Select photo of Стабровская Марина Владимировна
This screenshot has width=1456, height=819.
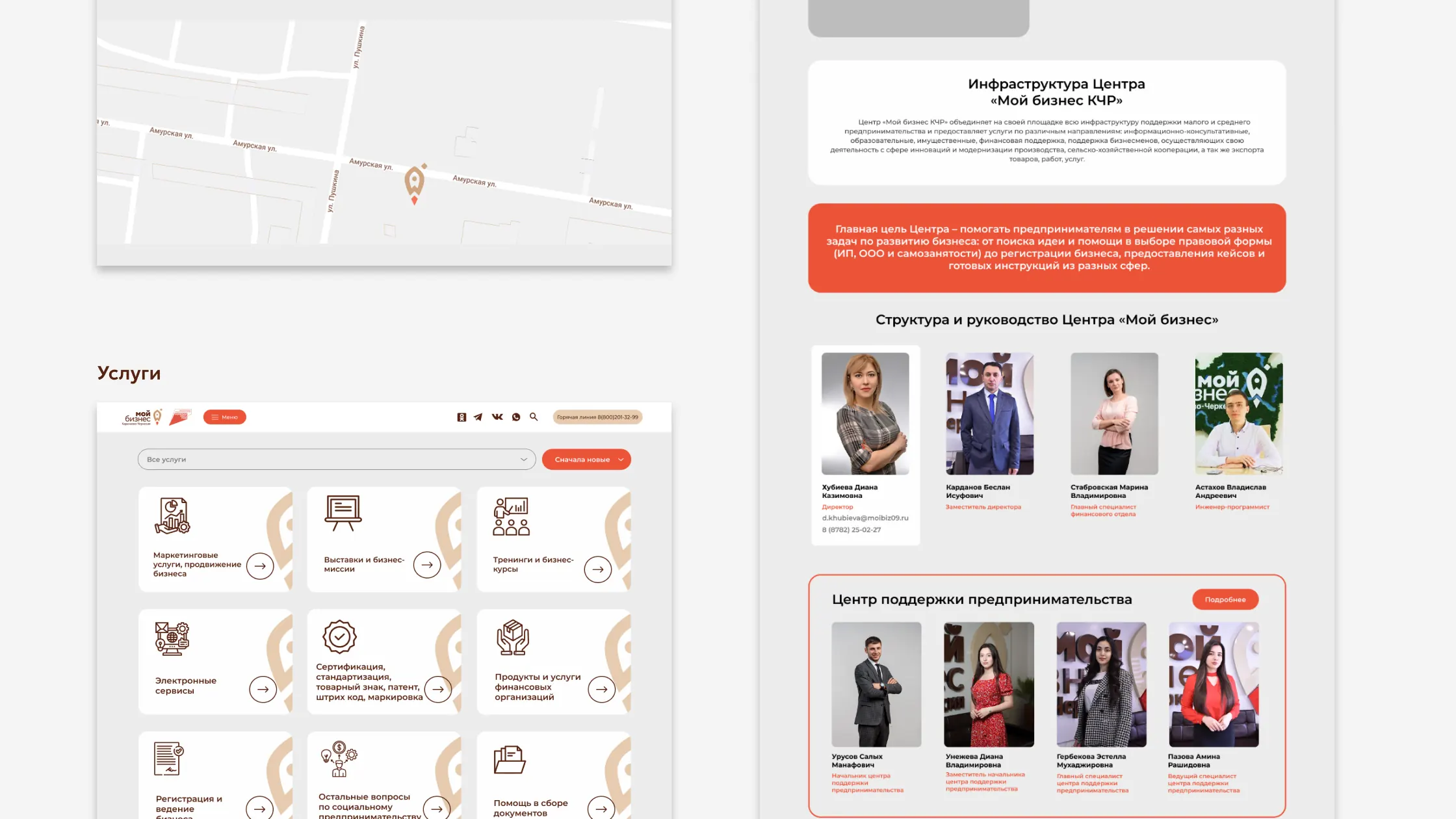[x=1114, y=413]
